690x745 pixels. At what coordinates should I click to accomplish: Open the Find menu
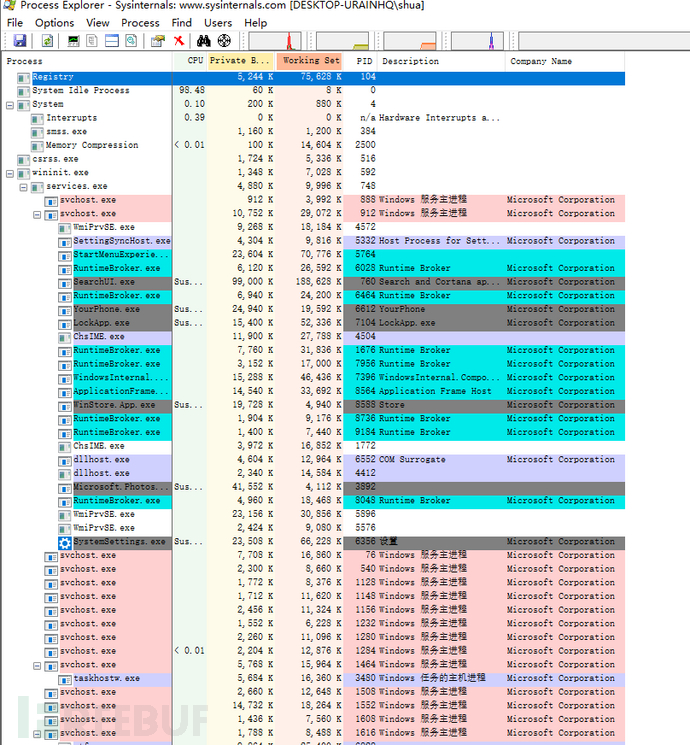[182, 23]
